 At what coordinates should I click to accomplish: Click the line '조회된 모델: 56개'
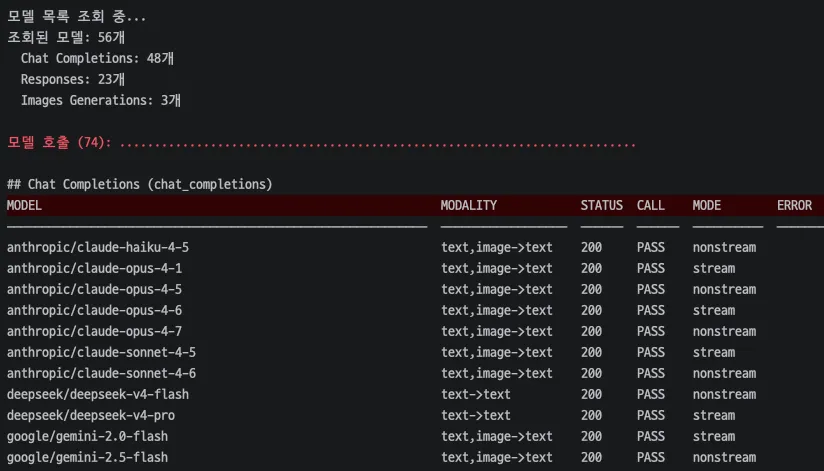[x=66, y=37]
